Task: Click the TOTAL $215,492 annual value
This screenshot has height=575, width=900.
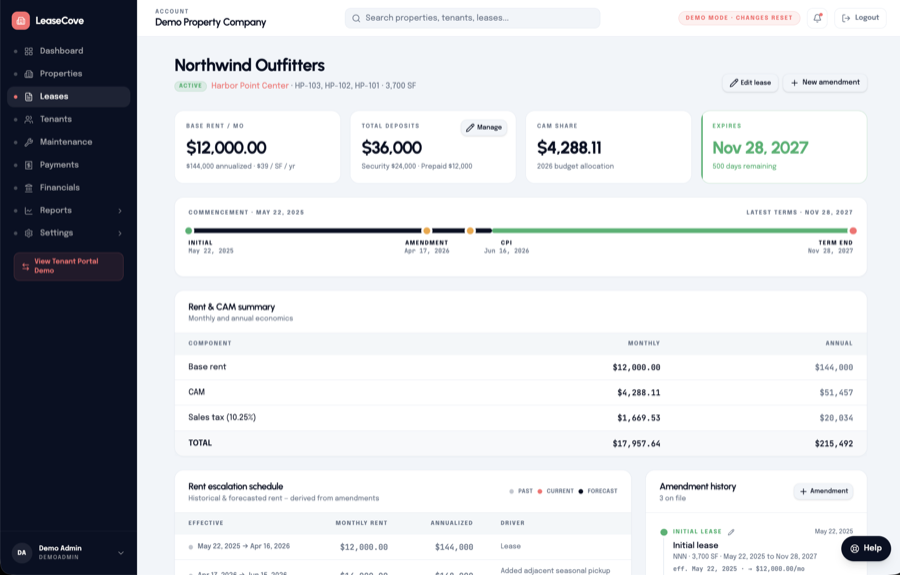Action: pos(833,444)
